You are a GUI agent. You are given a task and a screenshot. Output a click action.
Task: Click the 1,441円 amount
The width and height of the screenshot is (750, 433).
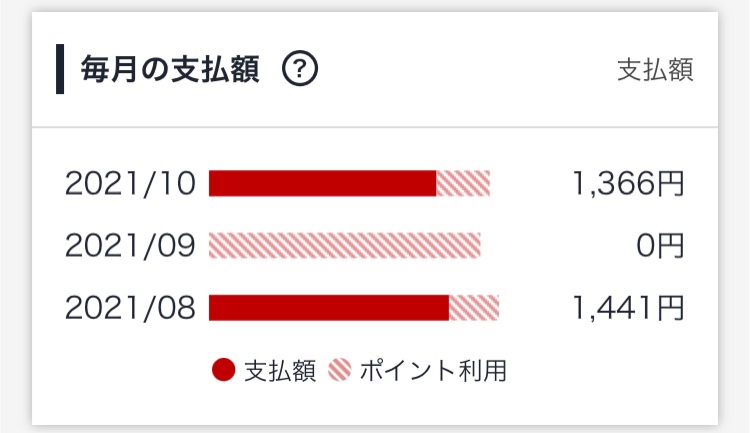pos(628,307)
